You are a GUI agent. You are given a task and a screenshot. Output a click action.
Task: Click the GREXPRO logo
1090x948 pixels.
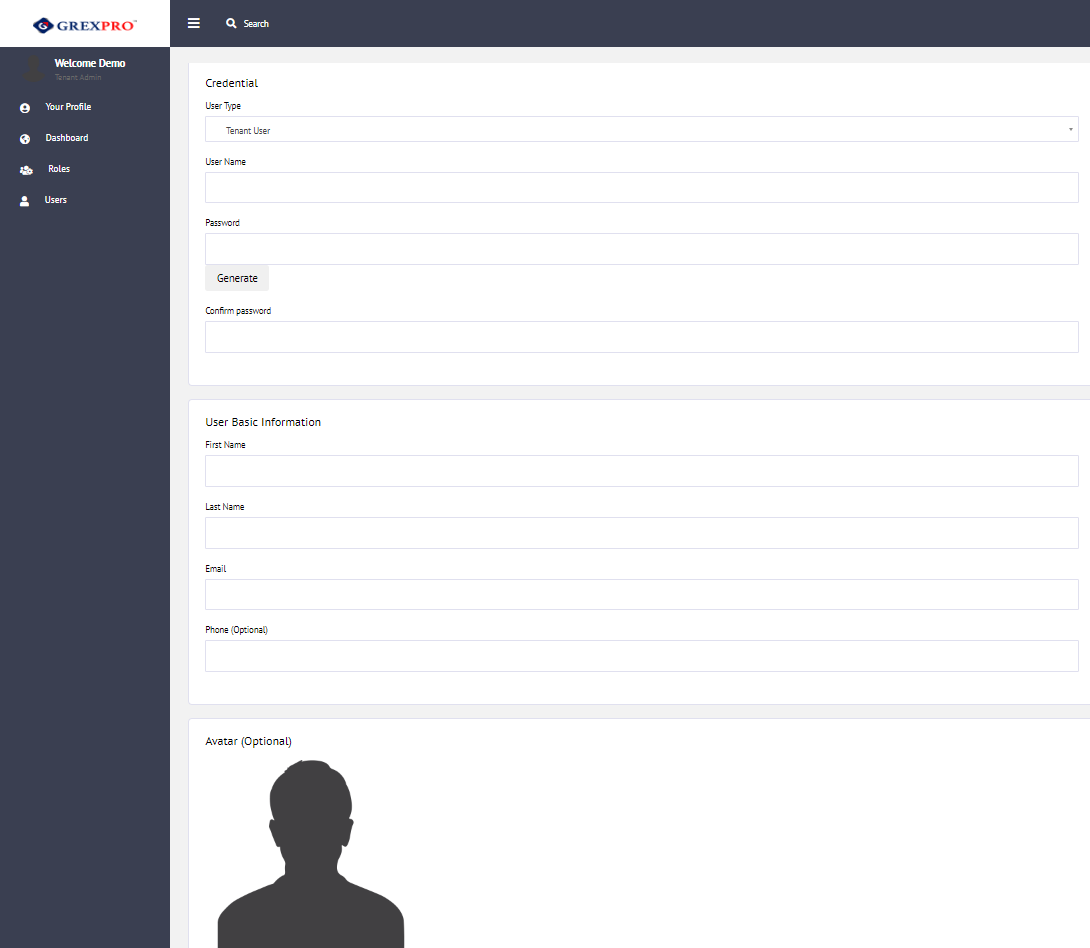pyautogui.click(x=85, y=24)
